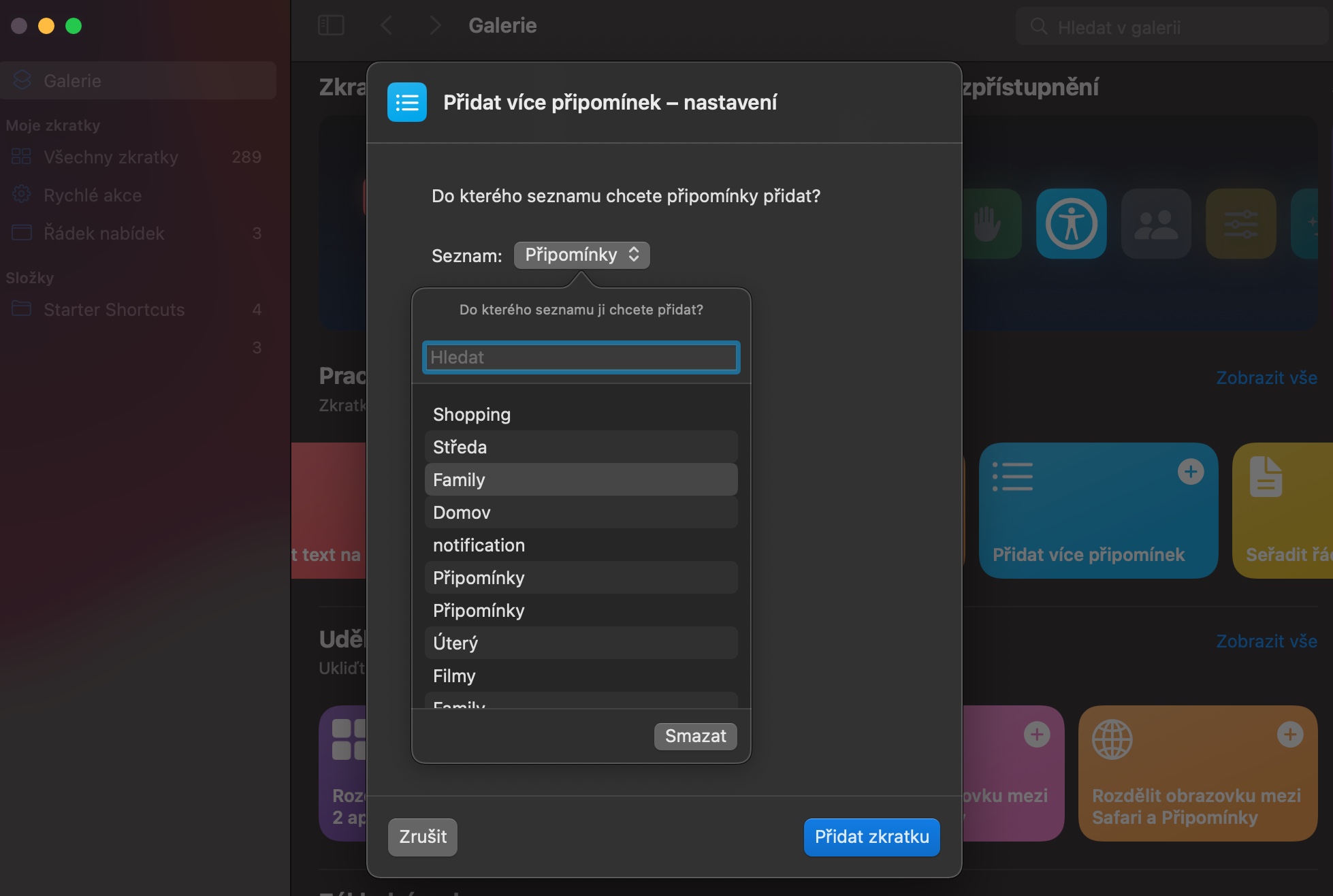
Task: Select Family in the list popup
Action: (x=581, y=480)
